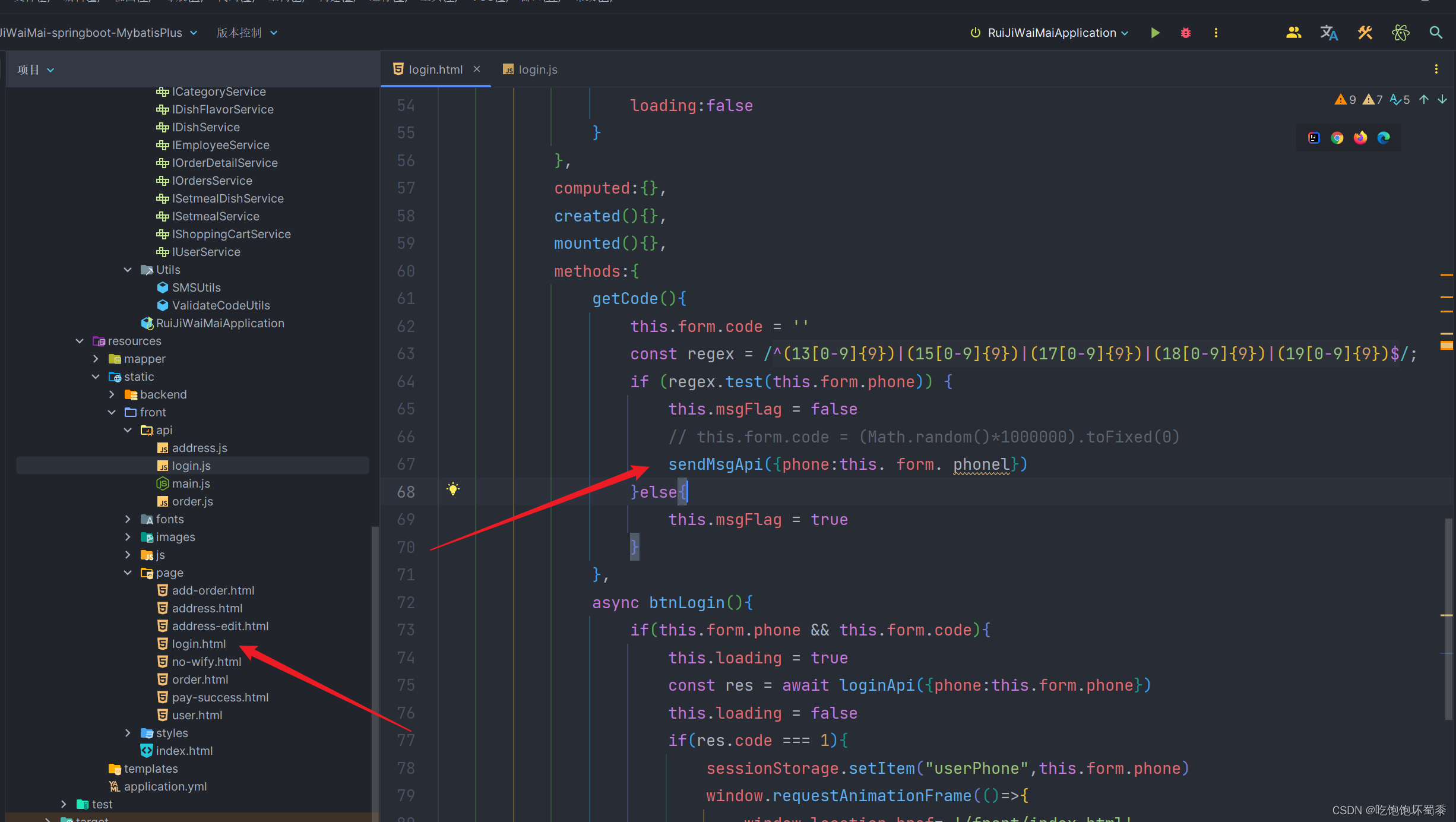Collapse the api folder in the project tree
The width and height of the screenshot is (1456, 822).
(x=128, y=430)
